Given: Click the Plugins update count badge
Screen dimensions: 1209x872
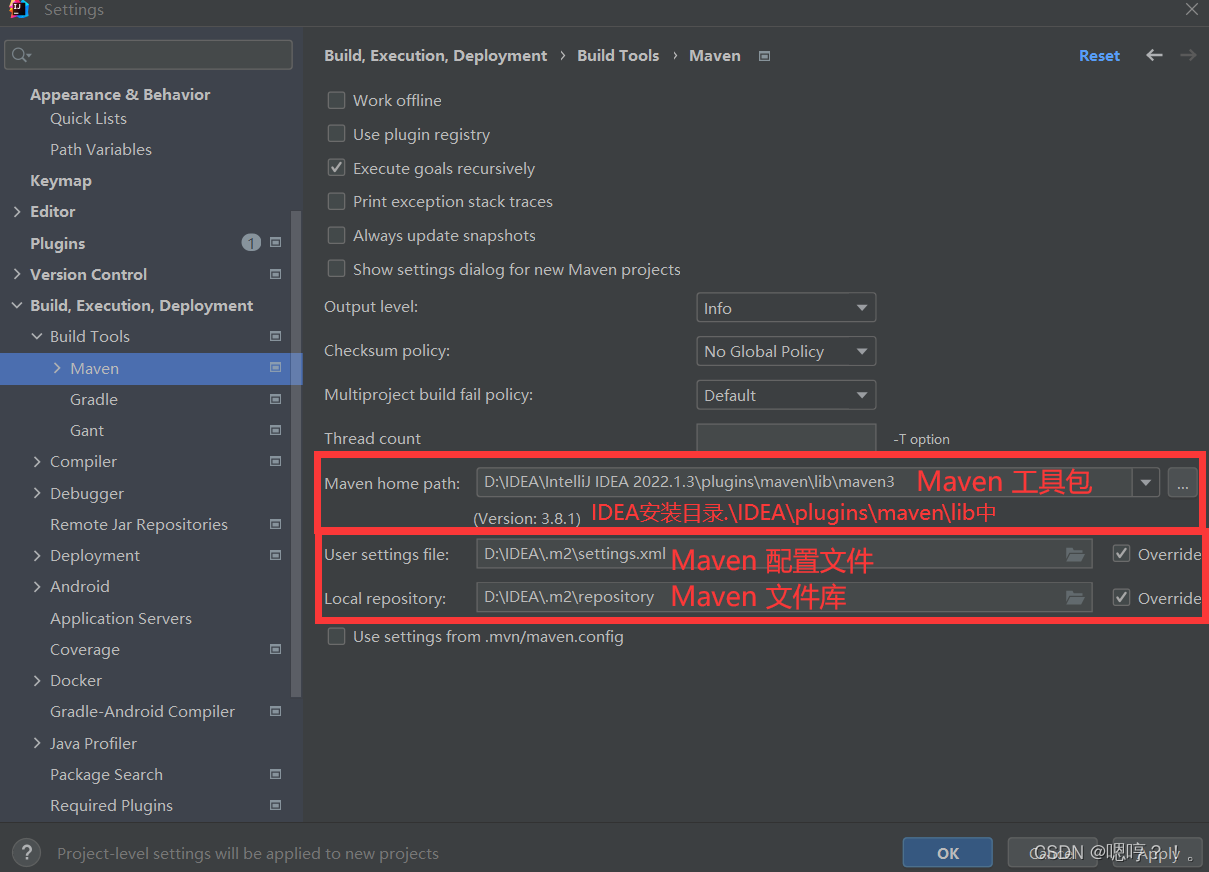Looking at the screenshot, I should [x=251, y=243].
